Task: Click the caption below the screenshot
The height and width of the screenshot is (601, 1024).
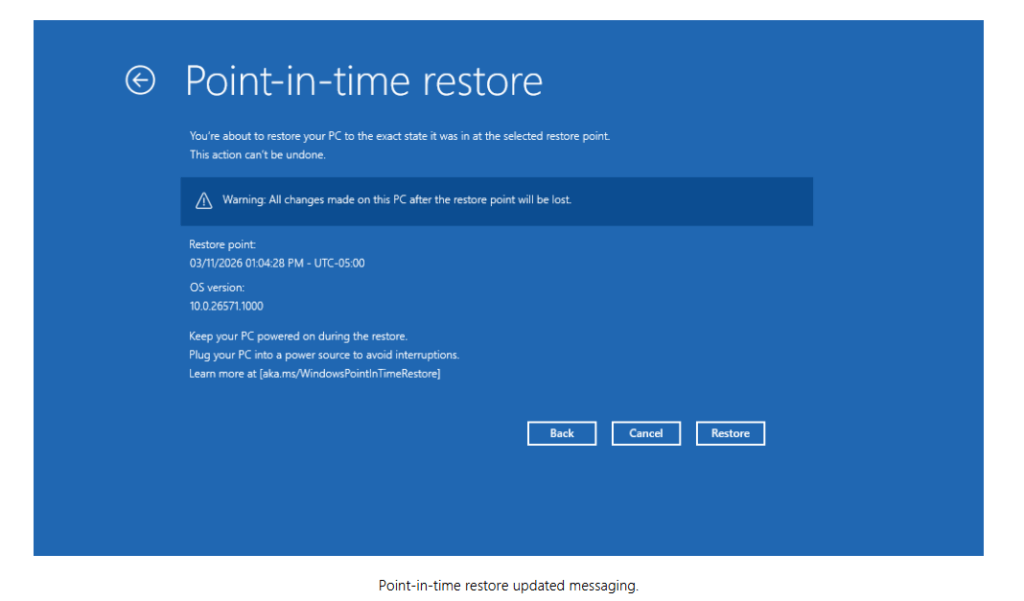Action: [508, 586]
